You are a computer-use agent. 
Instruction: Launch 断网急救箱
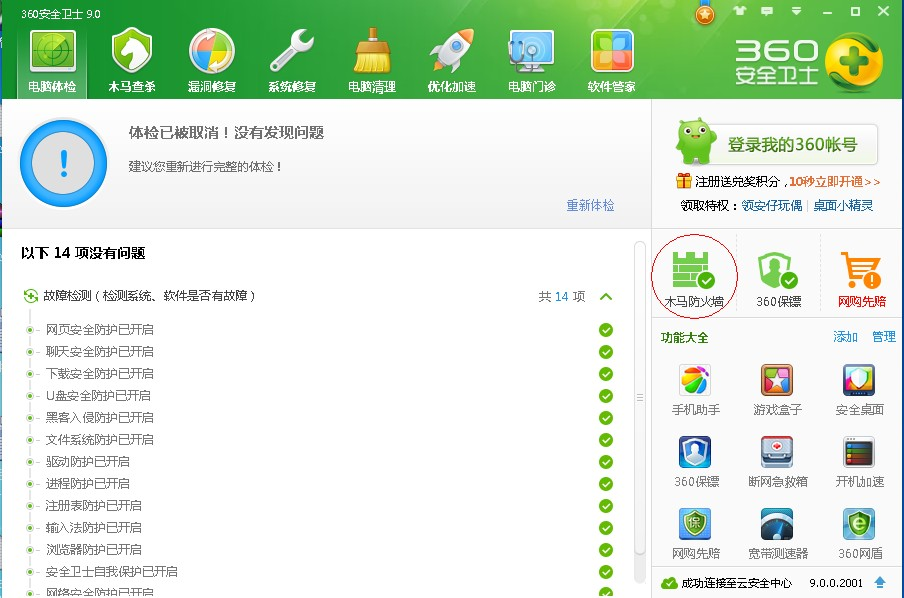pyautogui.click(x=777, y=462)
